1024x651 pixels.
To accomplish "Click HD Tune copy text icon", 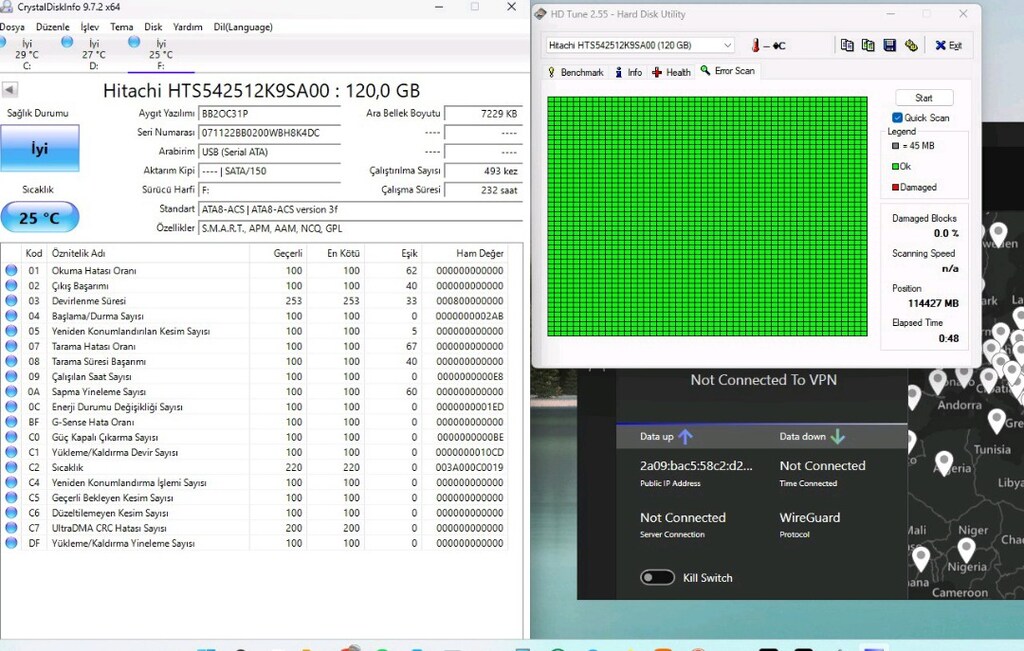I will (x=847, y=45).
